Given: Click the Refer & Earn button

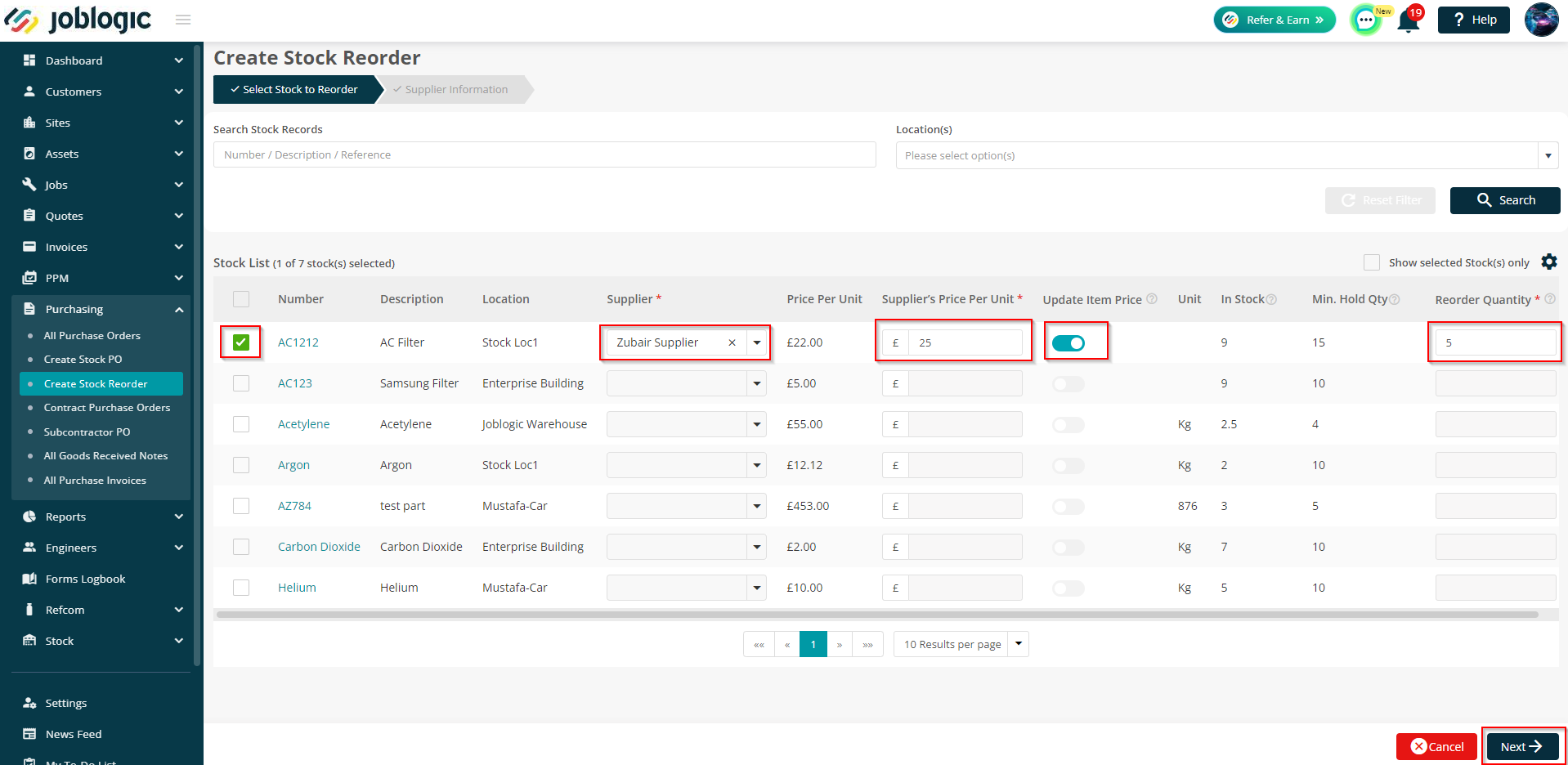Looking at the screenshot, I should pos(1275,20).
